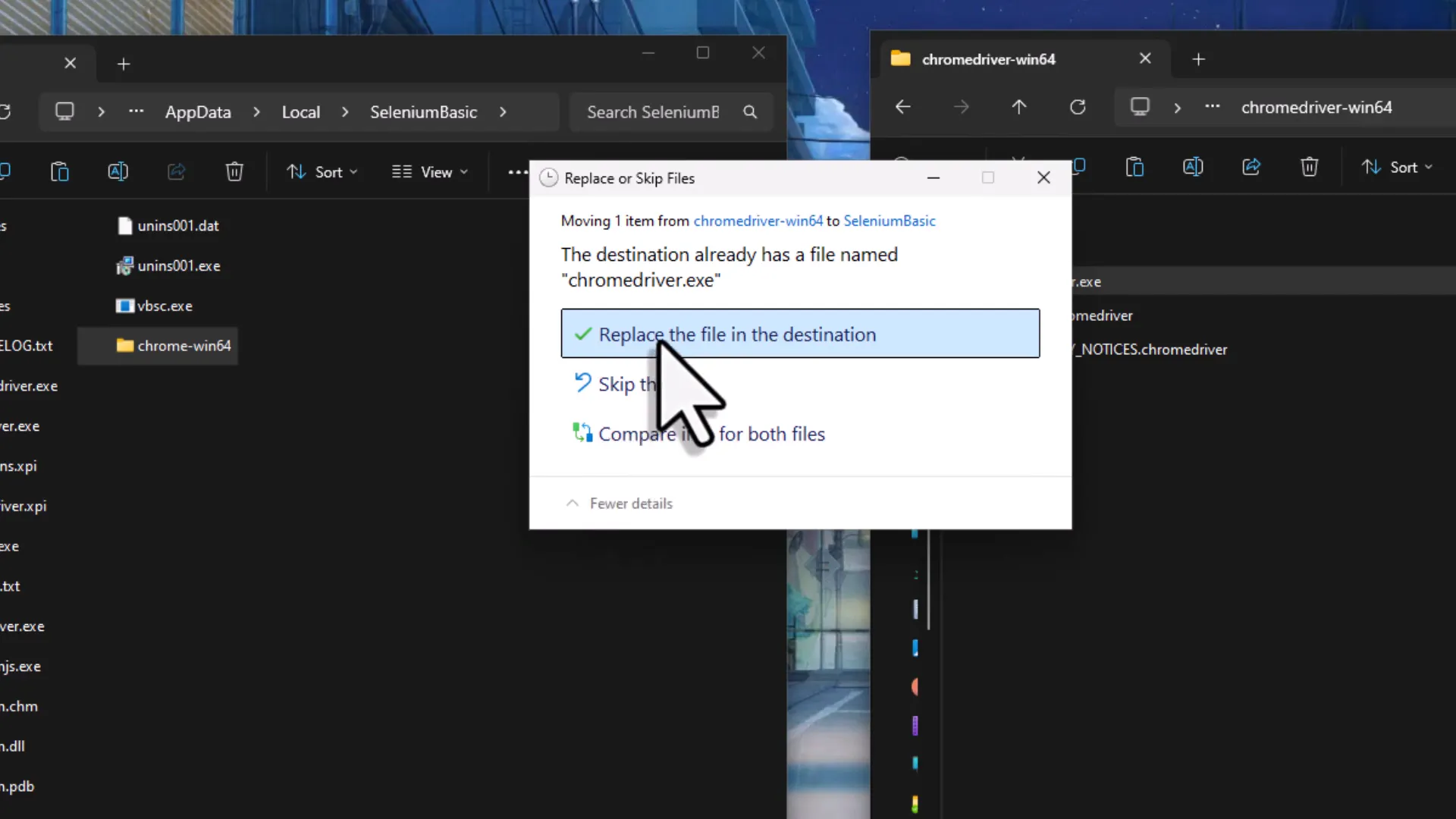Refresh the chromedriver-win64 folder view
The height and width of the screenshot is (819, 1456).
pos(1078,107)
